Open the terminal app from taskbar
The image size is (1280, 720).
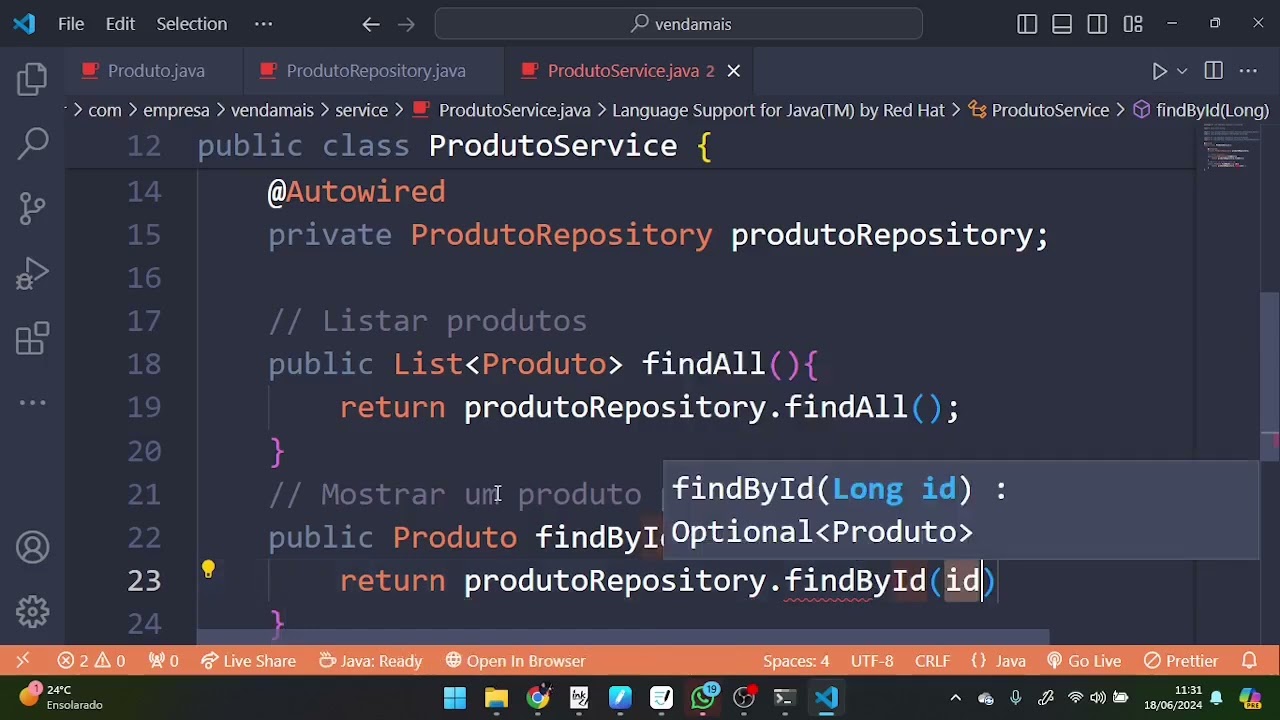[785, 698]
